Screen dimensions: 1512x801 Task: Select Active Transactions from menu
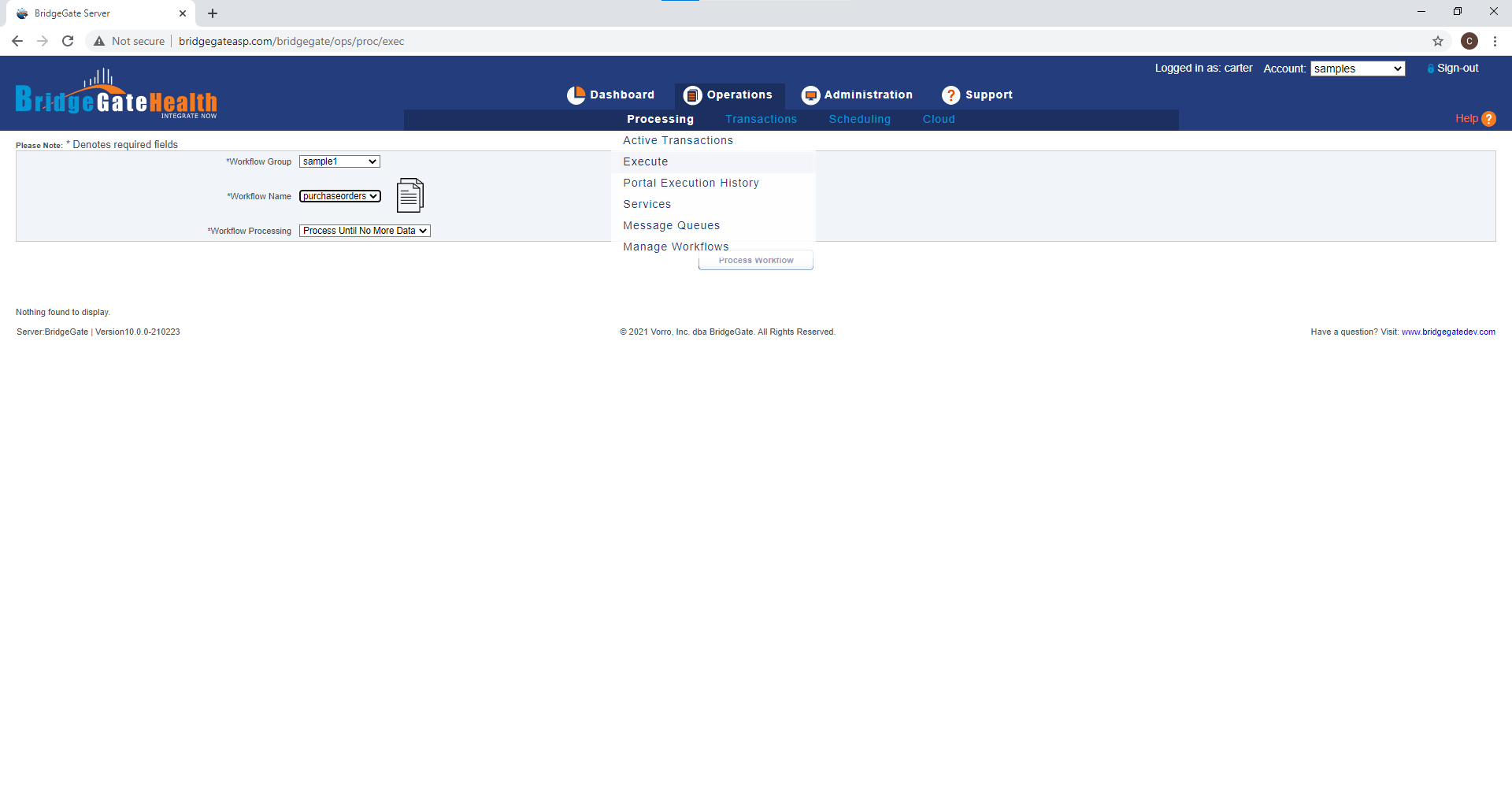[x=677, y=140]
